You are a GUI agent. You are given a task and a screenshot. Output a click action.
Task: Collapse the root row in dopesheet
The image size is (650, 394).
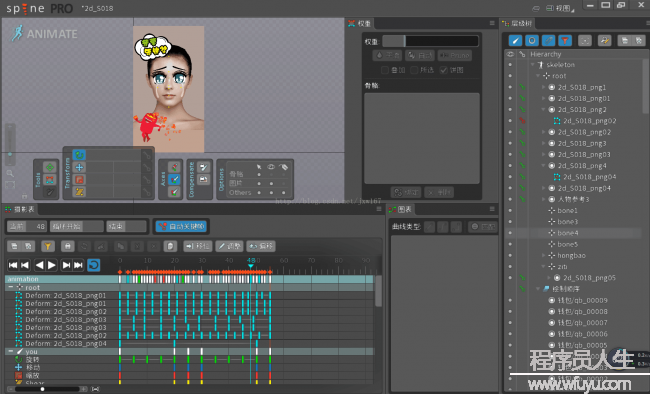coord(11,287)
